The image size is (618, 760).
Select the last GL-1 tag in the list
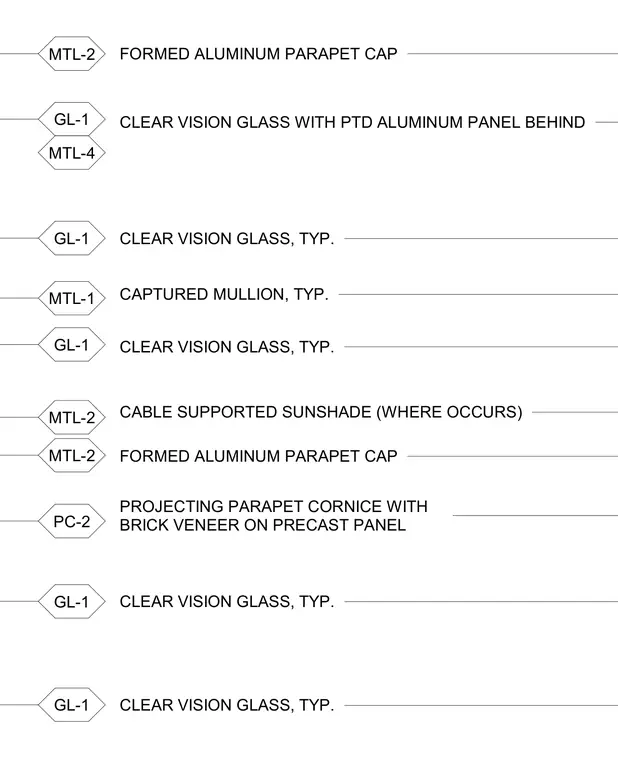point(72,705)
